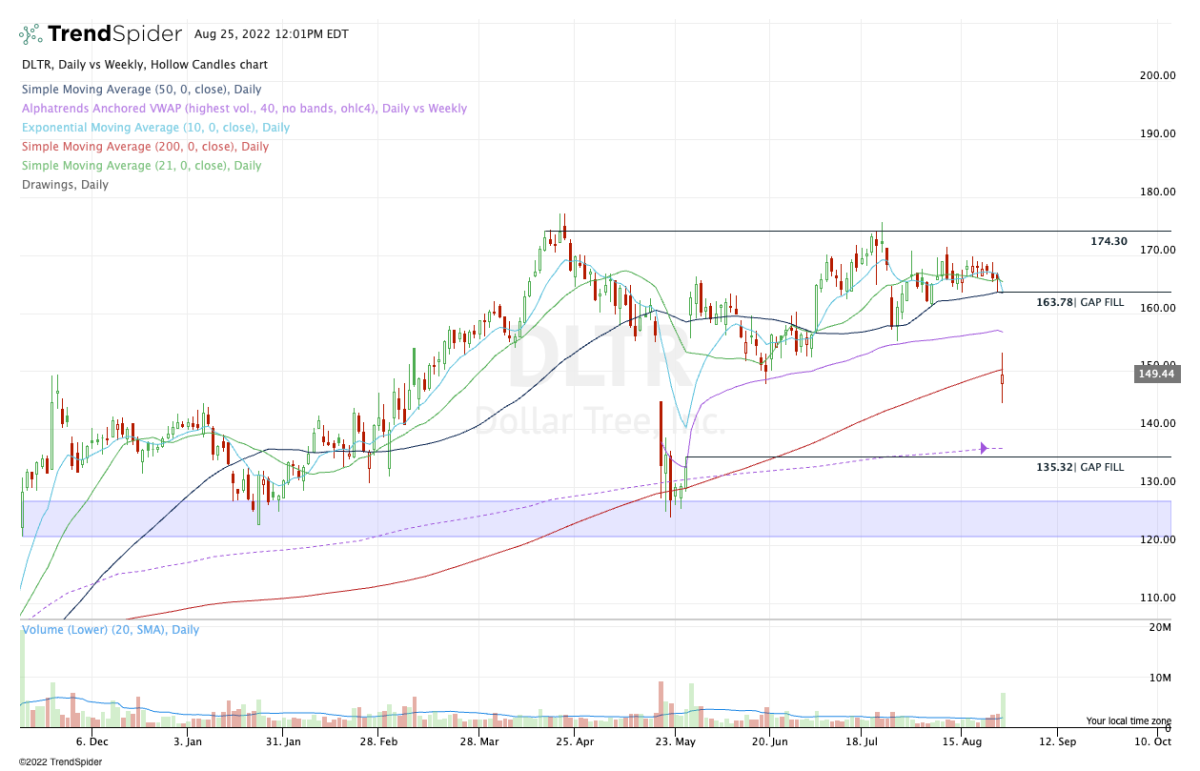The width and height of the screenshot is (1200, 771).
Task: Click the purple anchored VWAP arrow marker
Action: pyautogui.click(x=984, y=448)
